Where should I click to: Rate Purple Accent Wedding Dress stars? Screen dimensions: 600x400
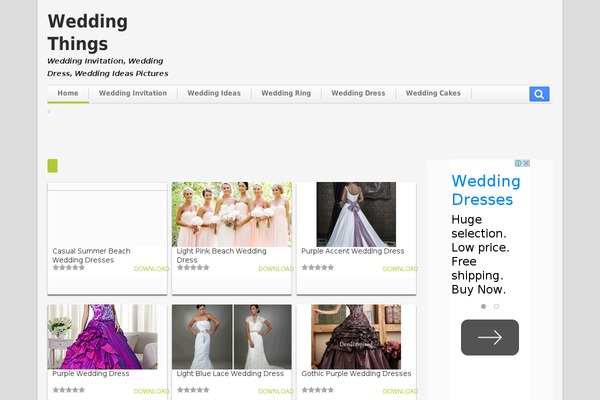pyautogui.click(x=318, y=268)
